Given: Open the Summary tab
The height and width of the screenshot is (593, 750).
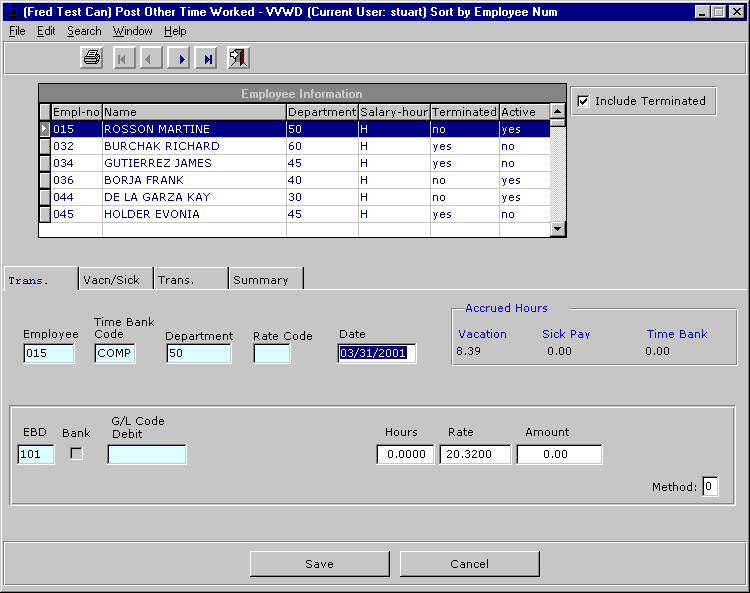Looking at the screenshot, I should (261, 280).
